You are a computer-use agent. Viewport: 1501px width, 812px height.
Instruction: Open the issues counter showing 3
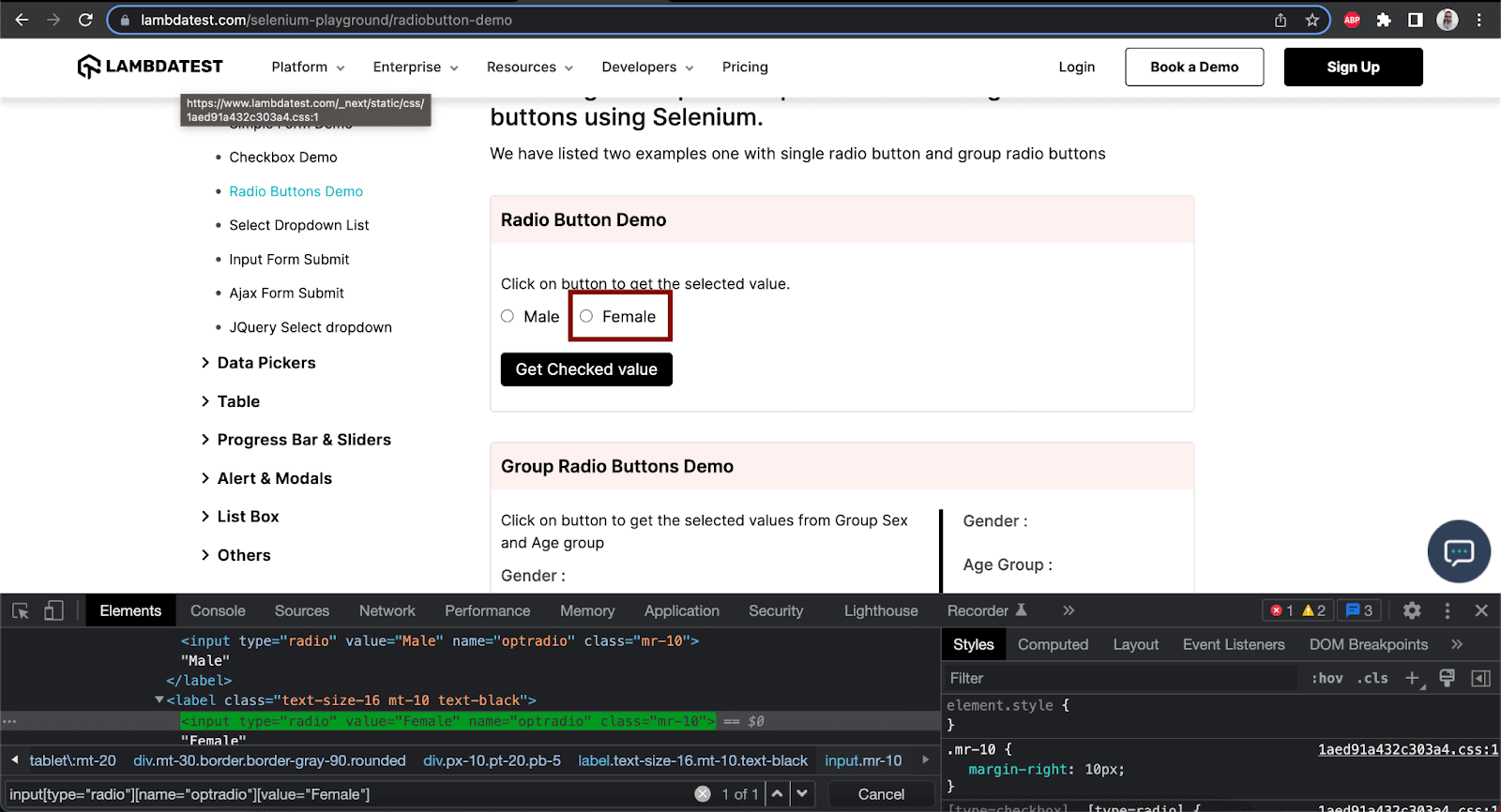[x=1359, y=610]
